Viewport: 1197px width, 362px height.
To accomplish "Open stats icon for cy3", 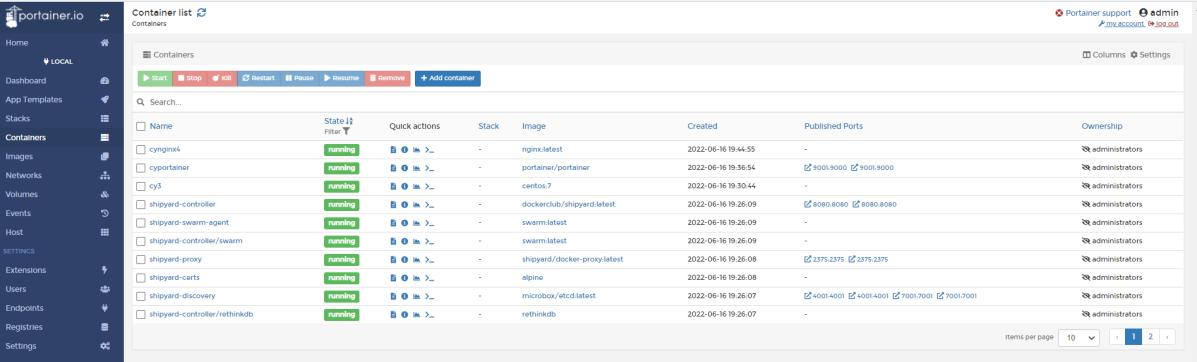I will 416,186.
